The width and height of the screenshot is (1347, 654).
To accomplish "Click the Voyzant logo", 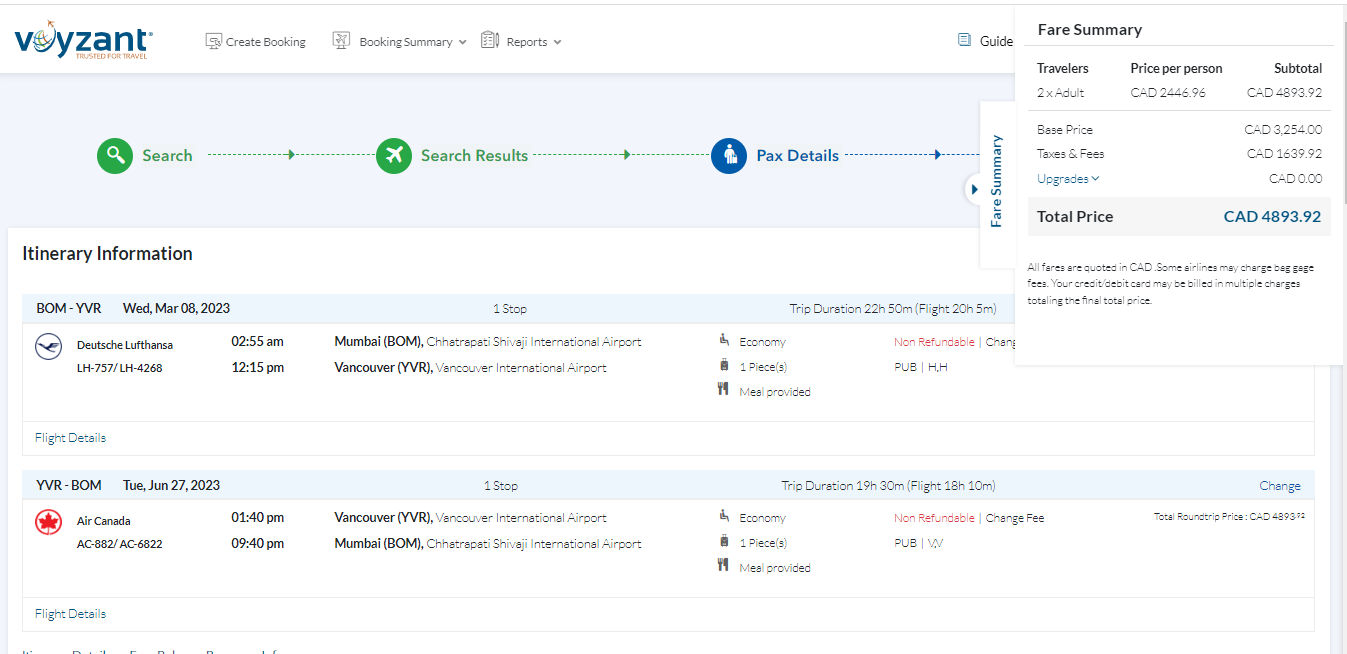I will [x=83, y=42].
